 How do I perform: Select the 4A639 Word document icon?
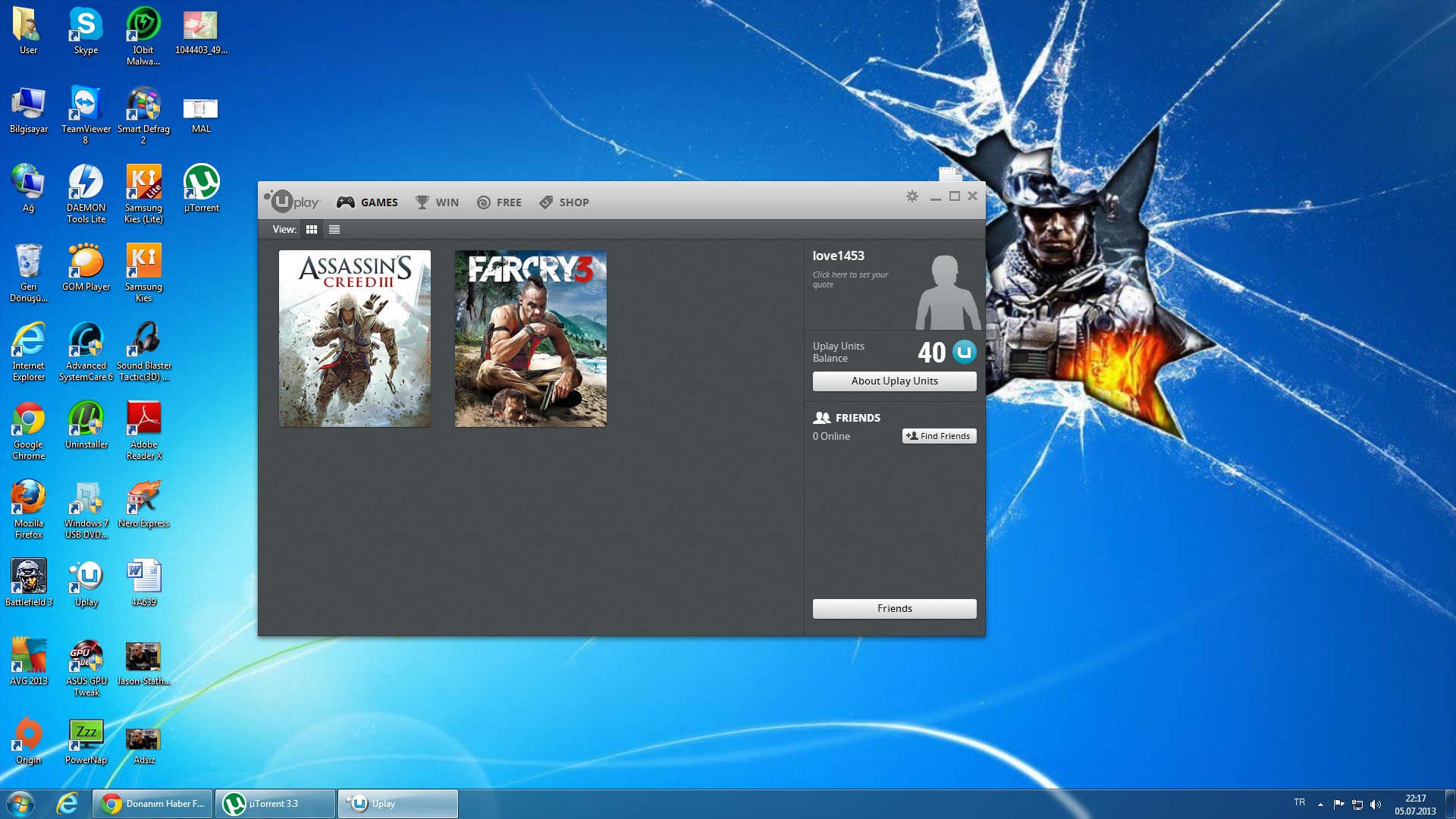point(143,584)
